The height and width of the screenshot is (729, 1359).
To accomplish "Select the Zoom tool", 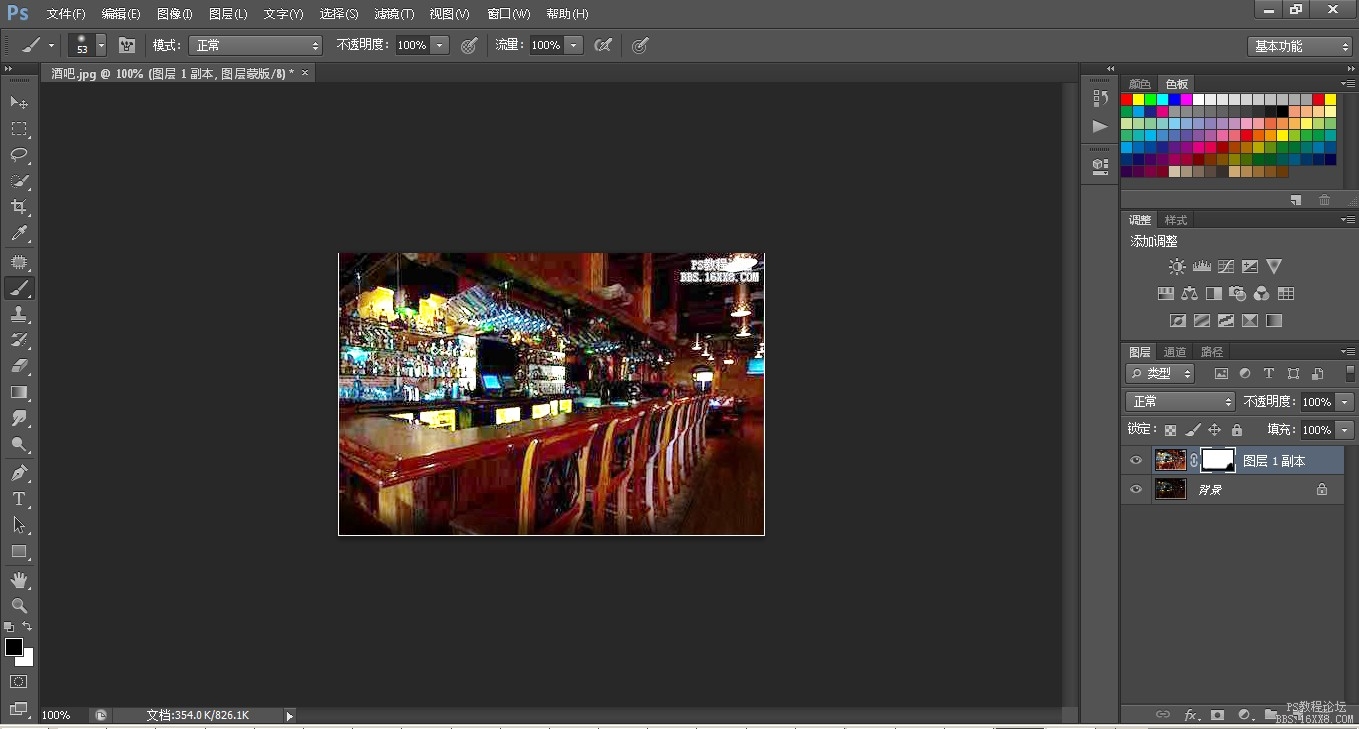I will (x=19, y=606).
